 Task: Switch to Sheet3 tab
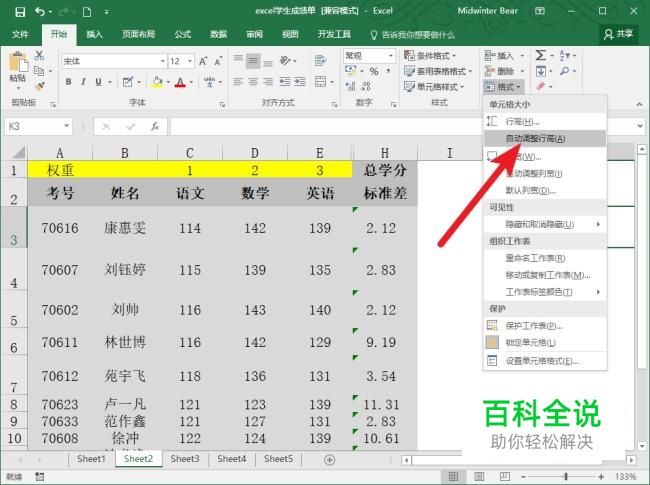185,459
